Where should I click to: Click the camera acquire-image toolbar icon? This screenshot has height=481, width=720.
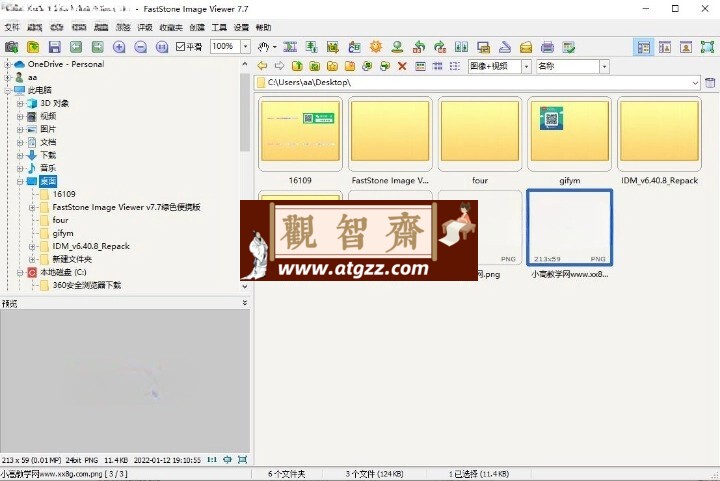tap(11, 47)
